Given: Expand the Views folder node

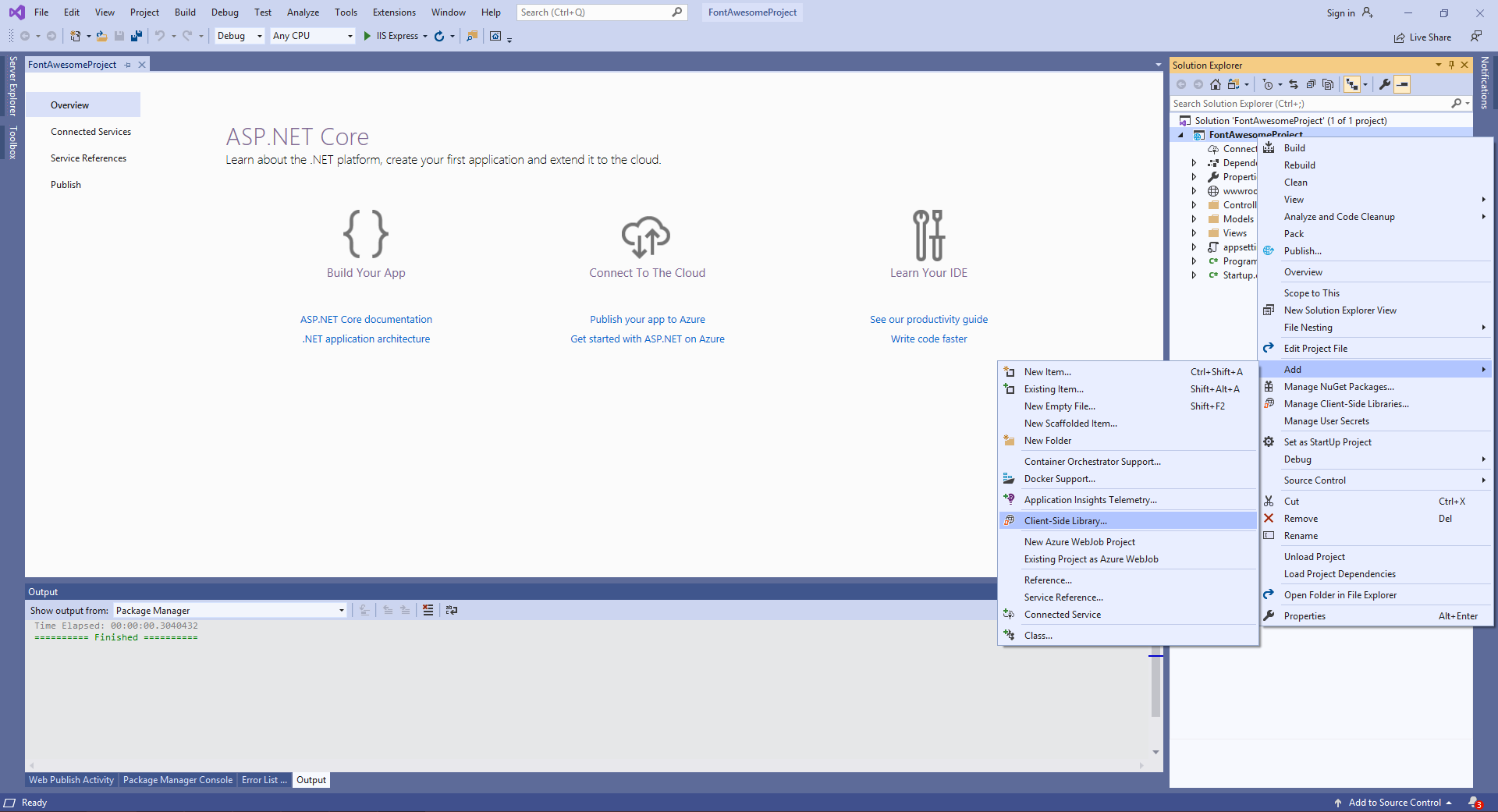Looking at the screenshot, I should [x=1194, y=233].
